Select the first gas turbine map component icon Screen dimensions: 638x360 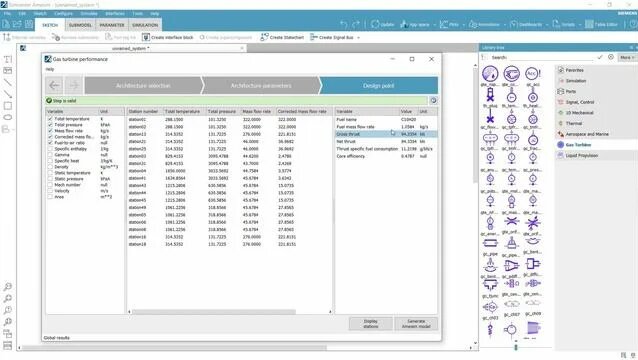pyautogui.click(x=490, y=74)
